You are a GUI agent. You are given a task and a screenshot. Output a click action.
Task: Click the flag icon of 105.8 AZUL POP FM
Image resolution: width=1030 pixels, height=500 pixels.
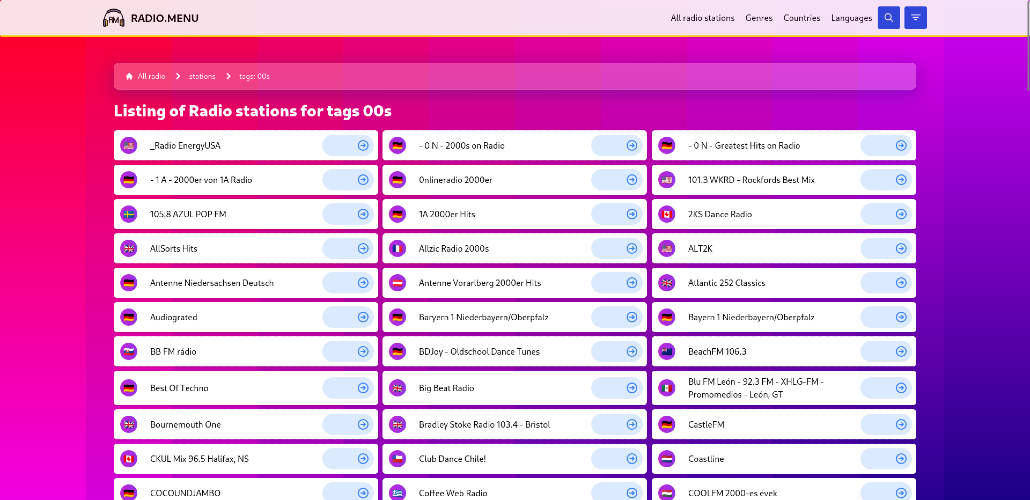coord(129,214)
